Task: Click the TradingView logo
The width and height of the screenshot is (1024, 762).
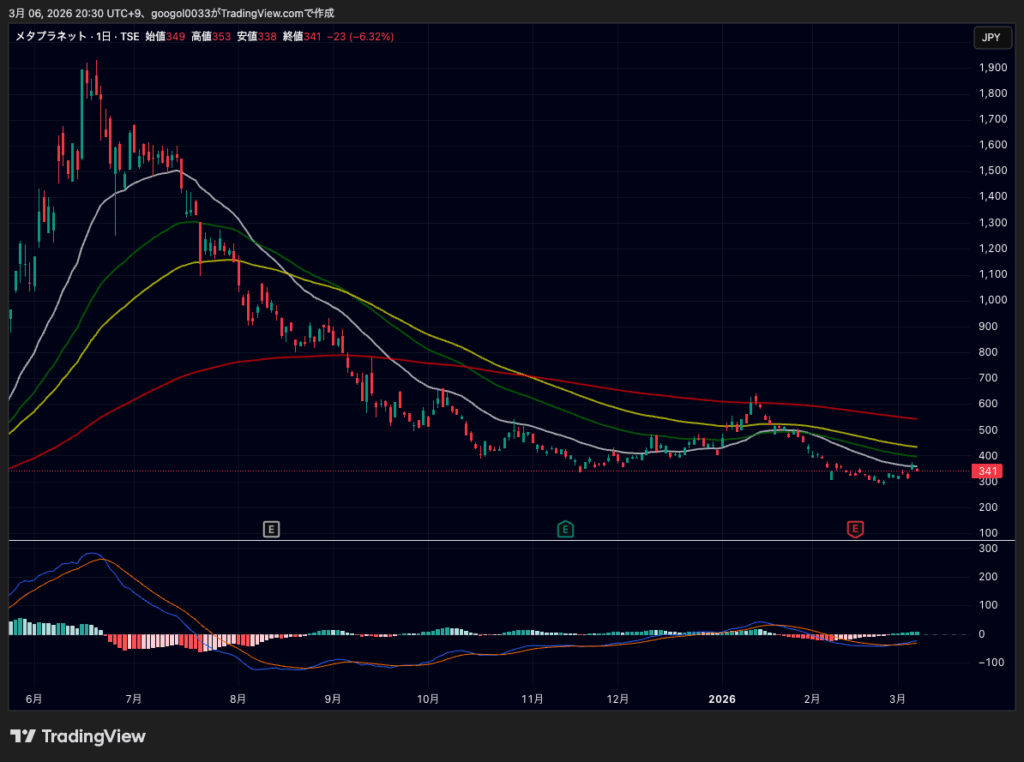Action: pyautogui.click(x=78, y=737)
